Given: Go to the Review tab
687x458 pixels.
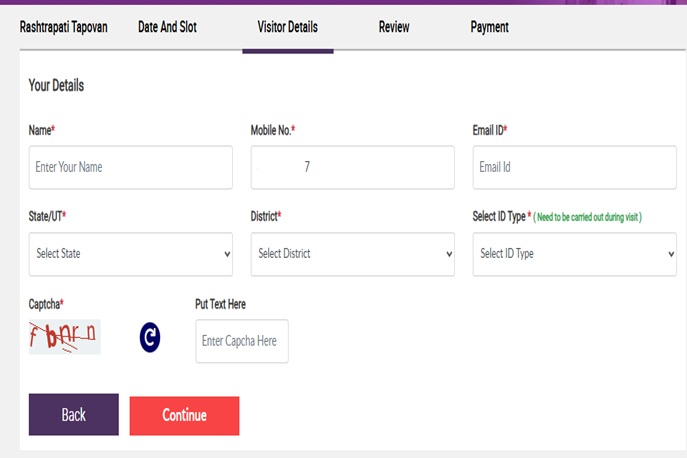Looking at the screenshot, I should click(394, 27).
